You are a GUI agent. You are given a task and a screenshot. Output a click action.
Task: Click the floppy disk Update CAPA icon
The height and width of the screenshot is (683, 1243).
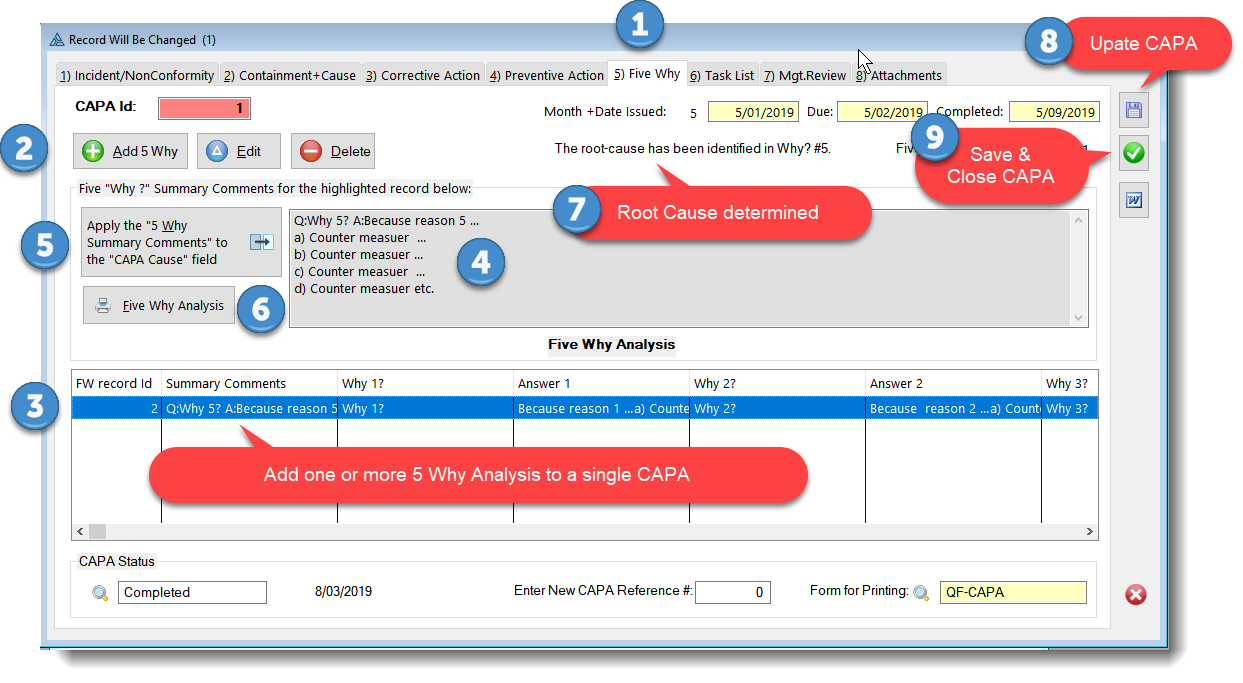click(x=1134, y=110)
